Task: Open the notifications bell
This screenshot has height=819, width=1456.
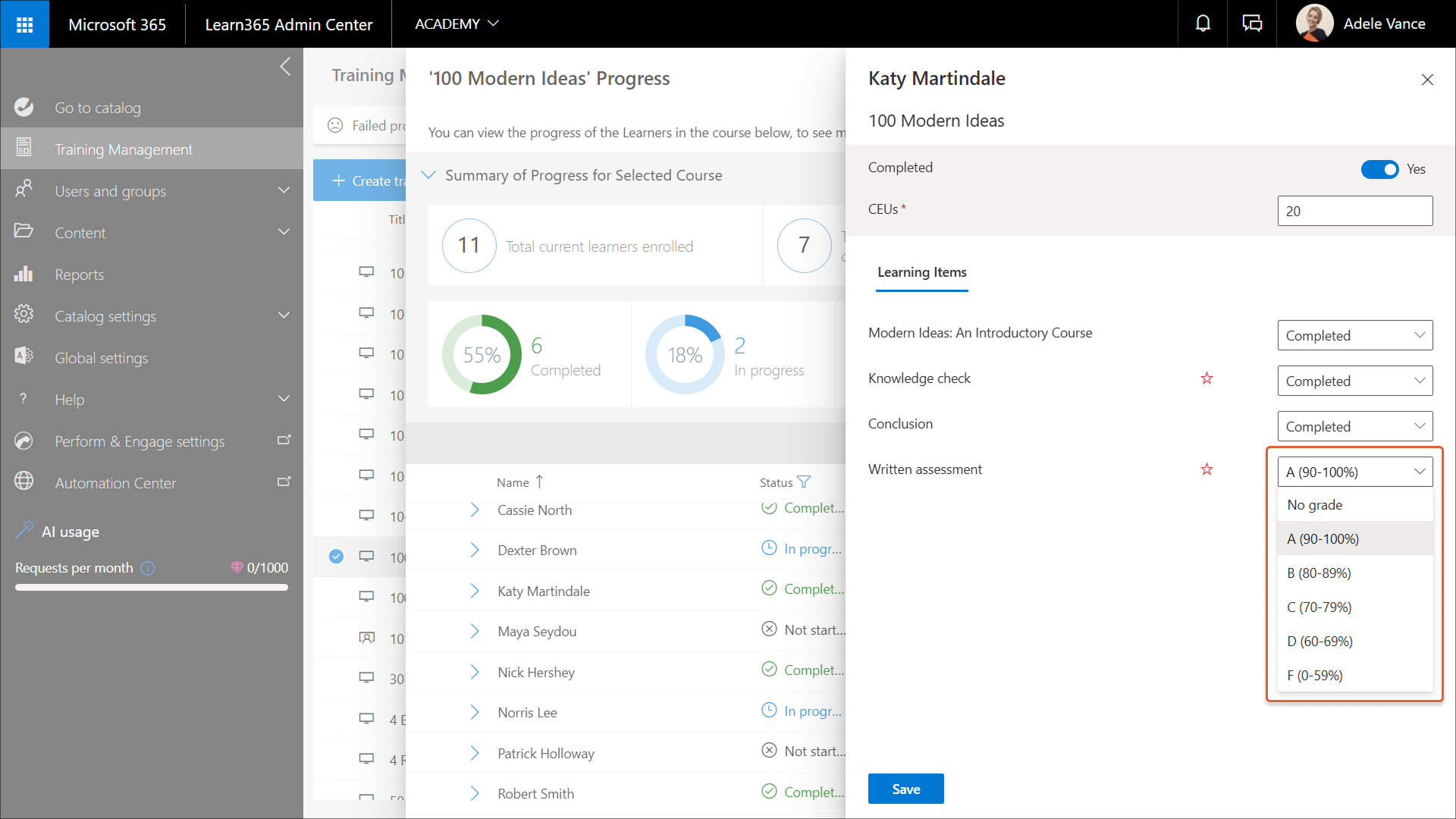Action: point(1203,24)
